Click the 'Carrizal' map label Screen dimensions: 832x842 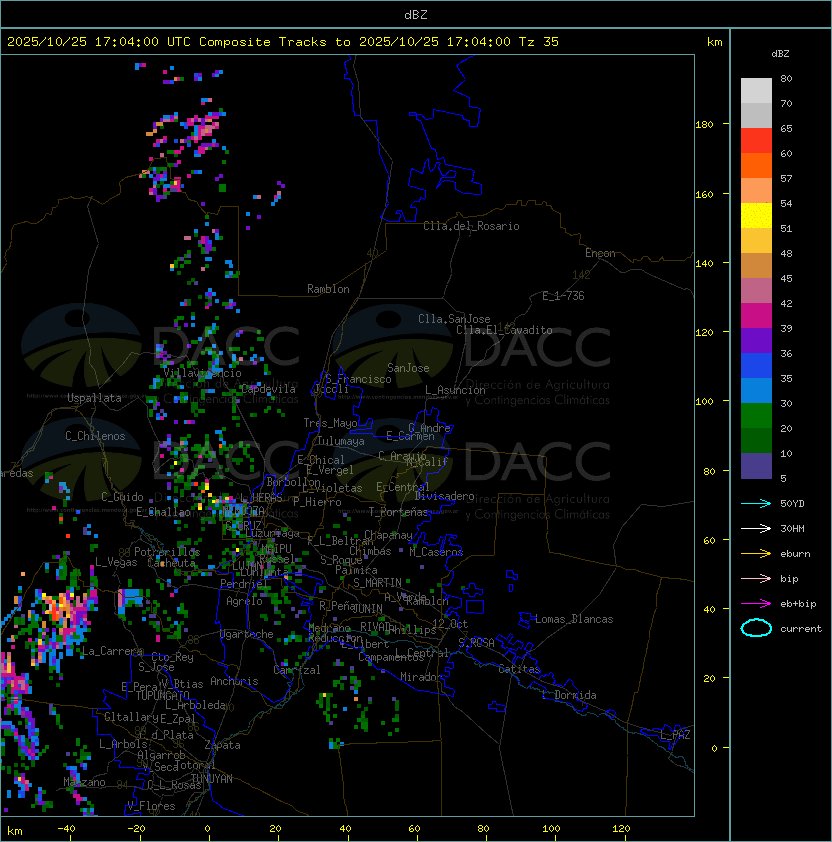tap(297, 670)
